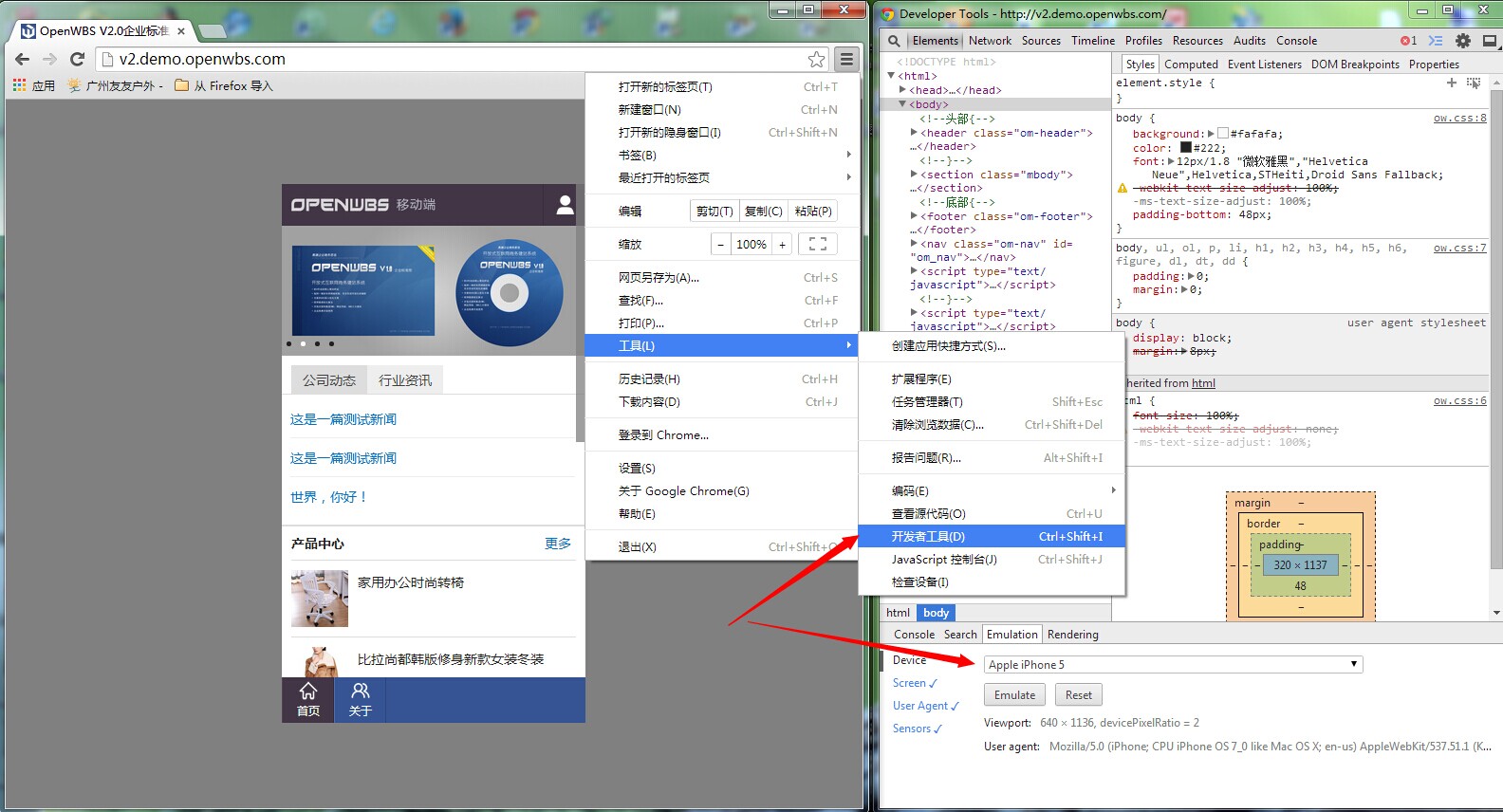Click the New Style Rule plus icon
The image size is (1503, 812).
click(1451, 83)
